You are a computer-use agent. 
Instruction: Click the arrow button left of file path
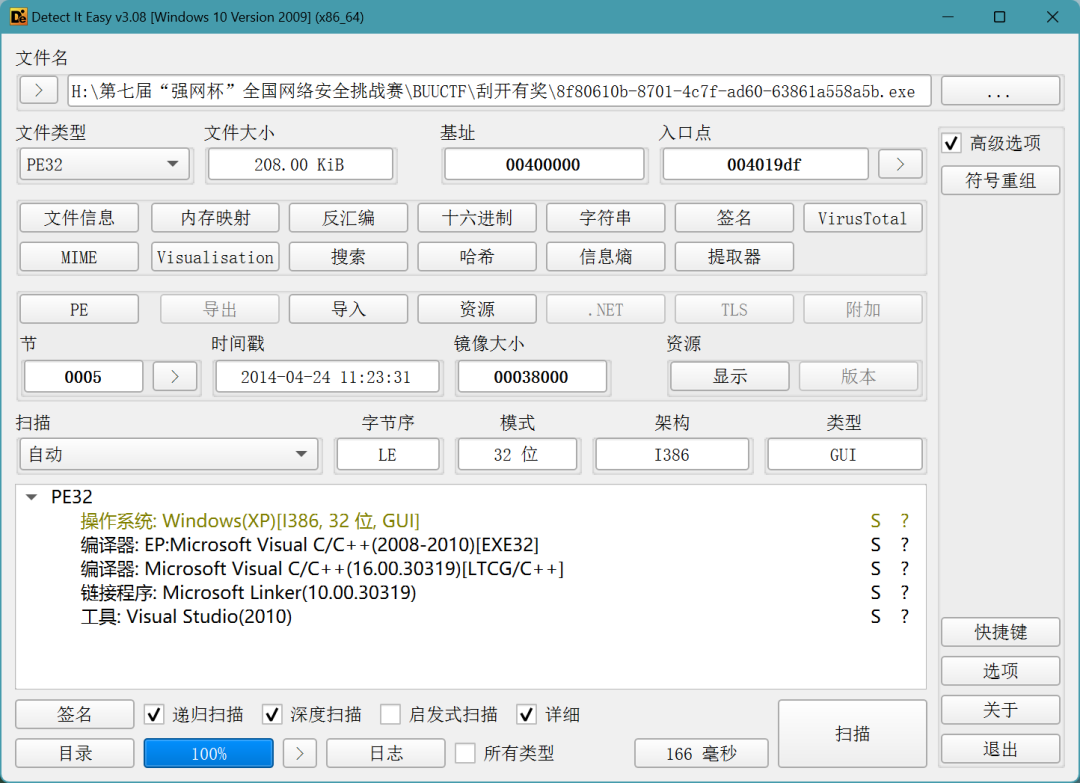pos(39,90)
